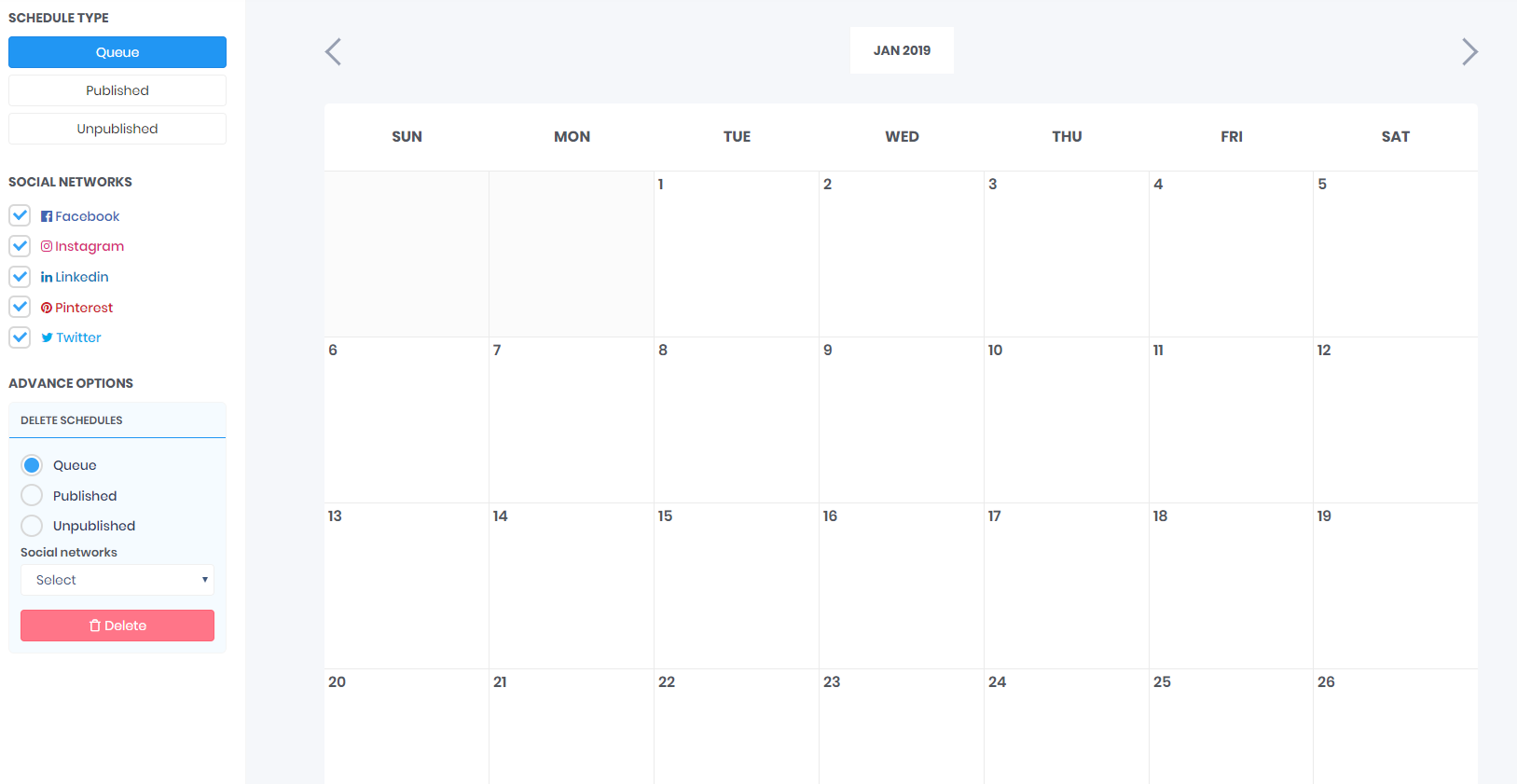Click the Instagram logo icon
This screenshot has width=1517, height=784.
pyautogui.click(x=47, y=246)
